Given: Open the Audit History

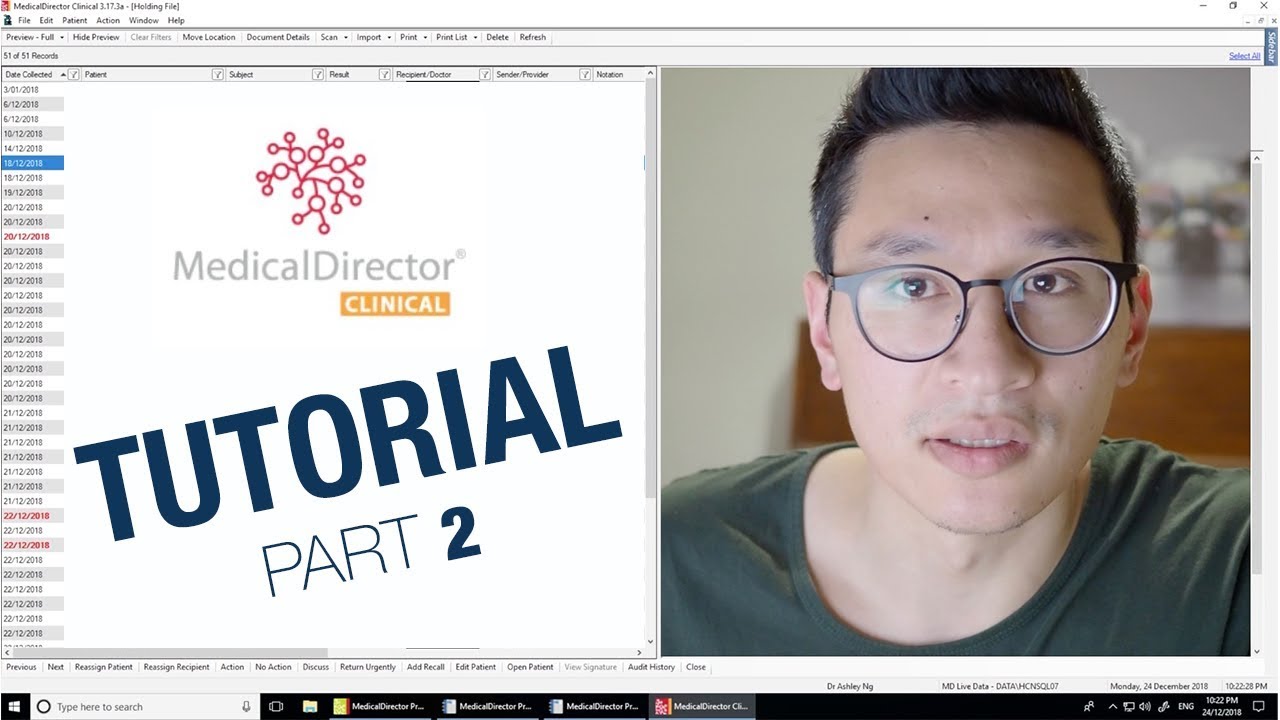Looking at the screenshot, I should pos(651,667).
